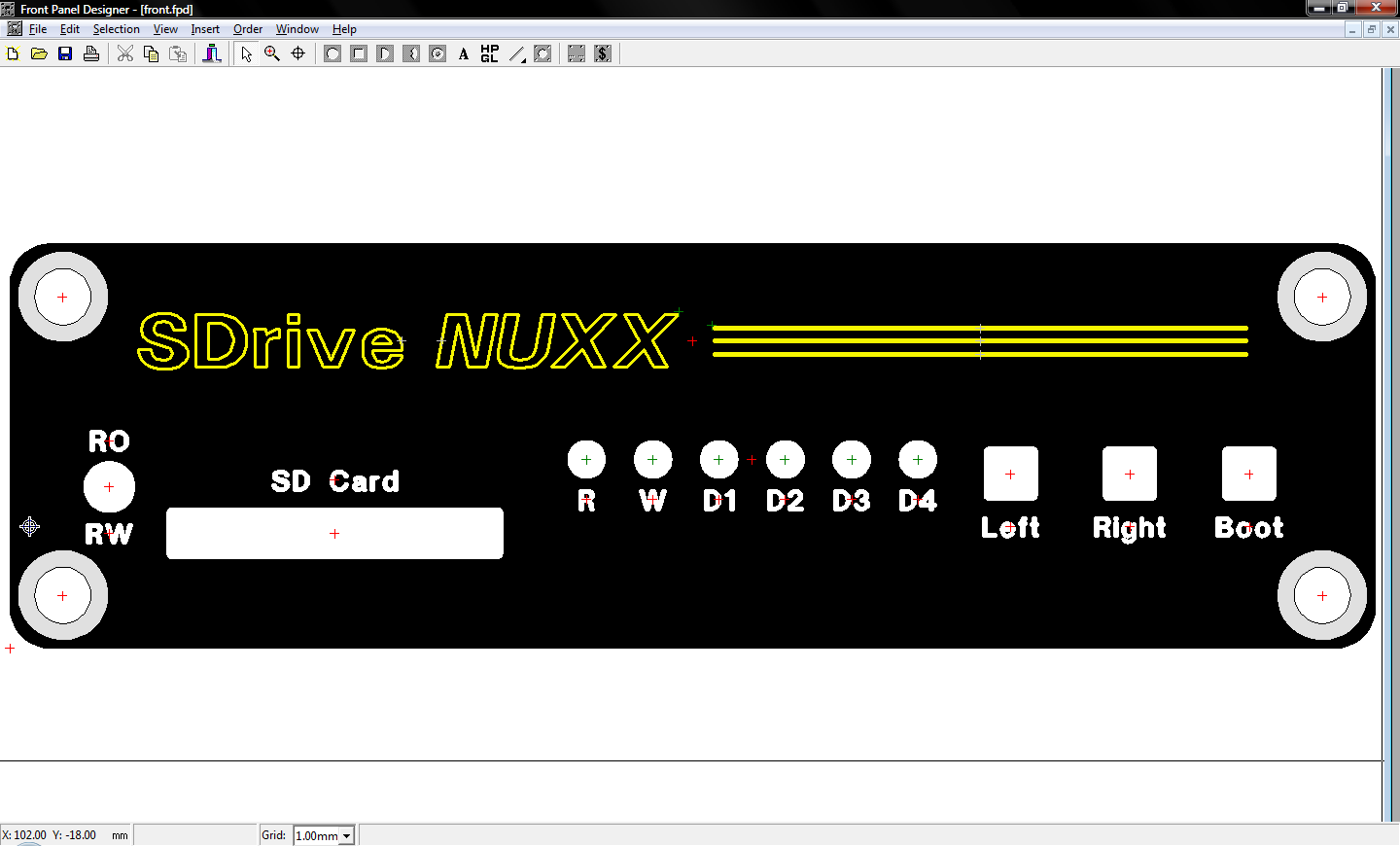This screenshot has width=1400, height=846.
Task: Select the top-left mounting hole
Action: [x=63, y=297]
